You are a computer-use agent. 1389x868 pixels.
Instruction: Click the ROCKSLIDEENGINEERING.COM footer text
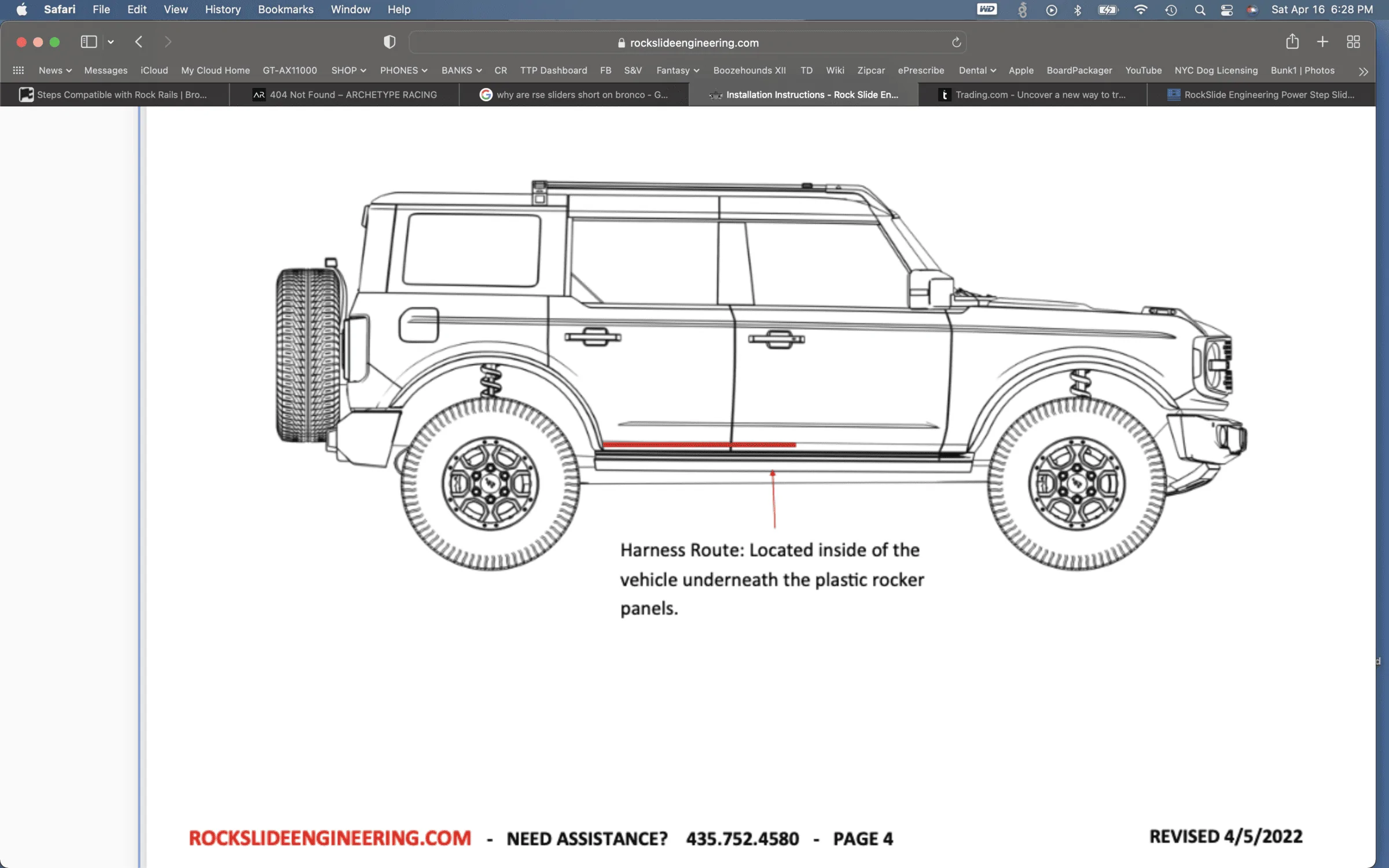click(330, 838)
